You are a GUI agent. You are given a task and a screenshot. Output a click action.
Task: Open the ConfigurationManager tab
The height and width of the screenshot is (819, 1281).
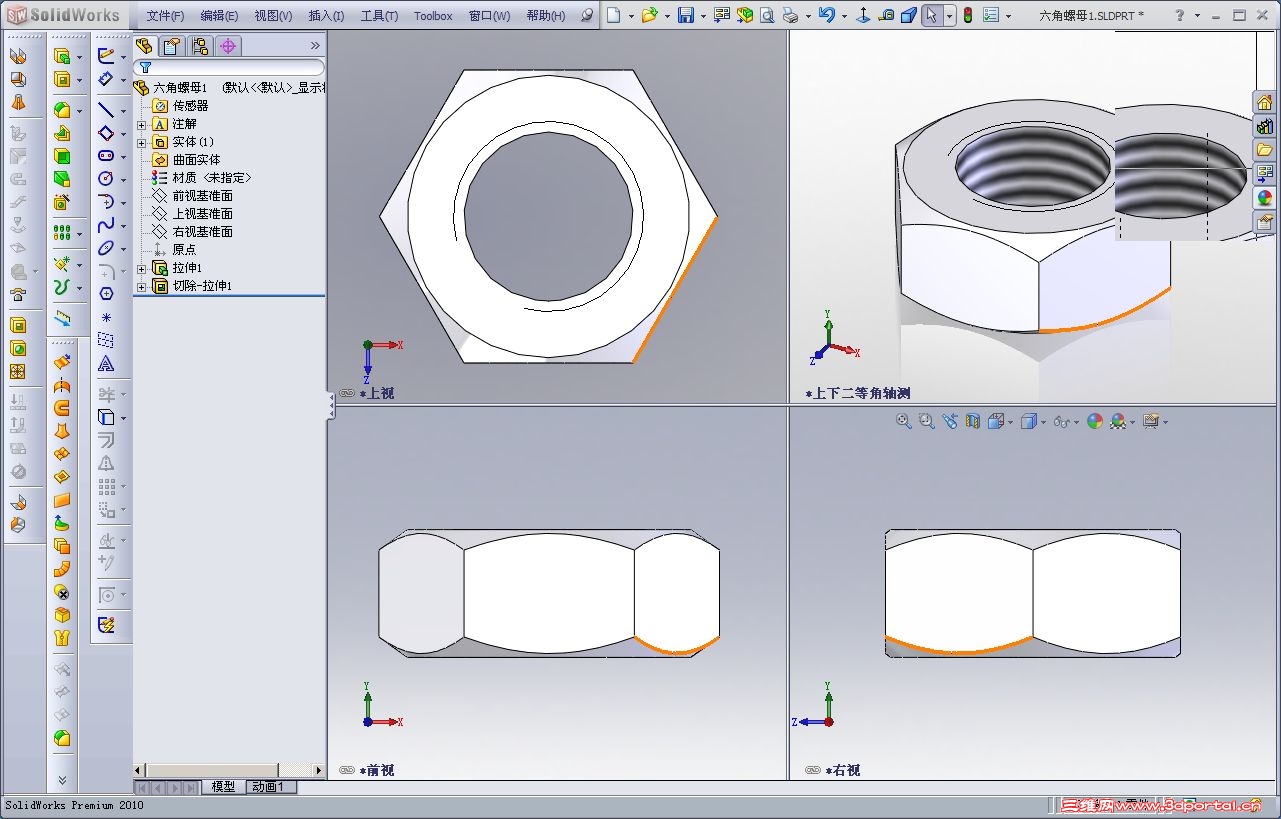click(x=200, y=46)
